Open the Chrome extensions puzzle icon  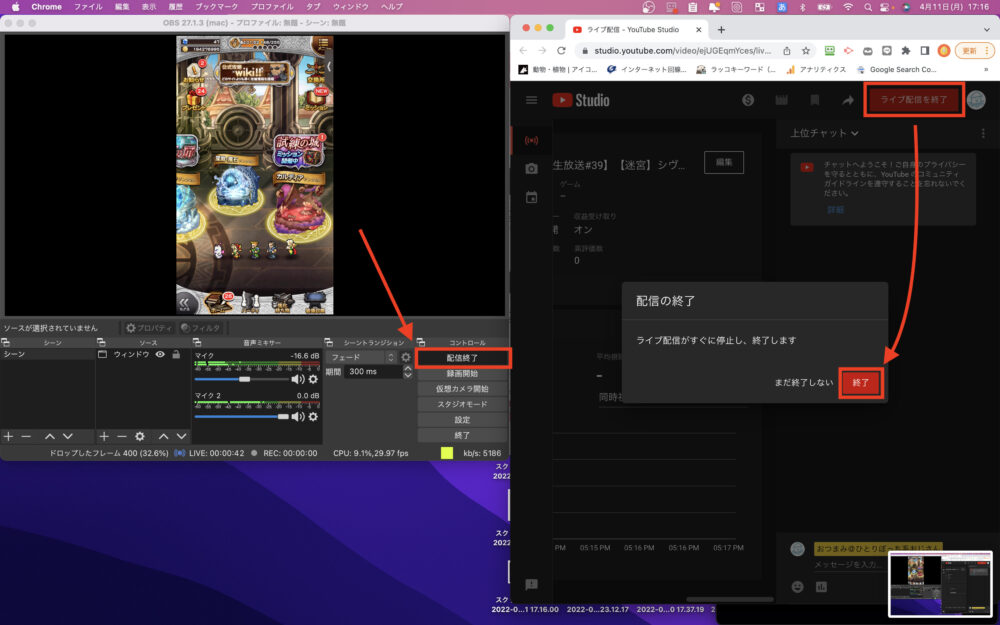pyautogui.click(x=906, y=50)
